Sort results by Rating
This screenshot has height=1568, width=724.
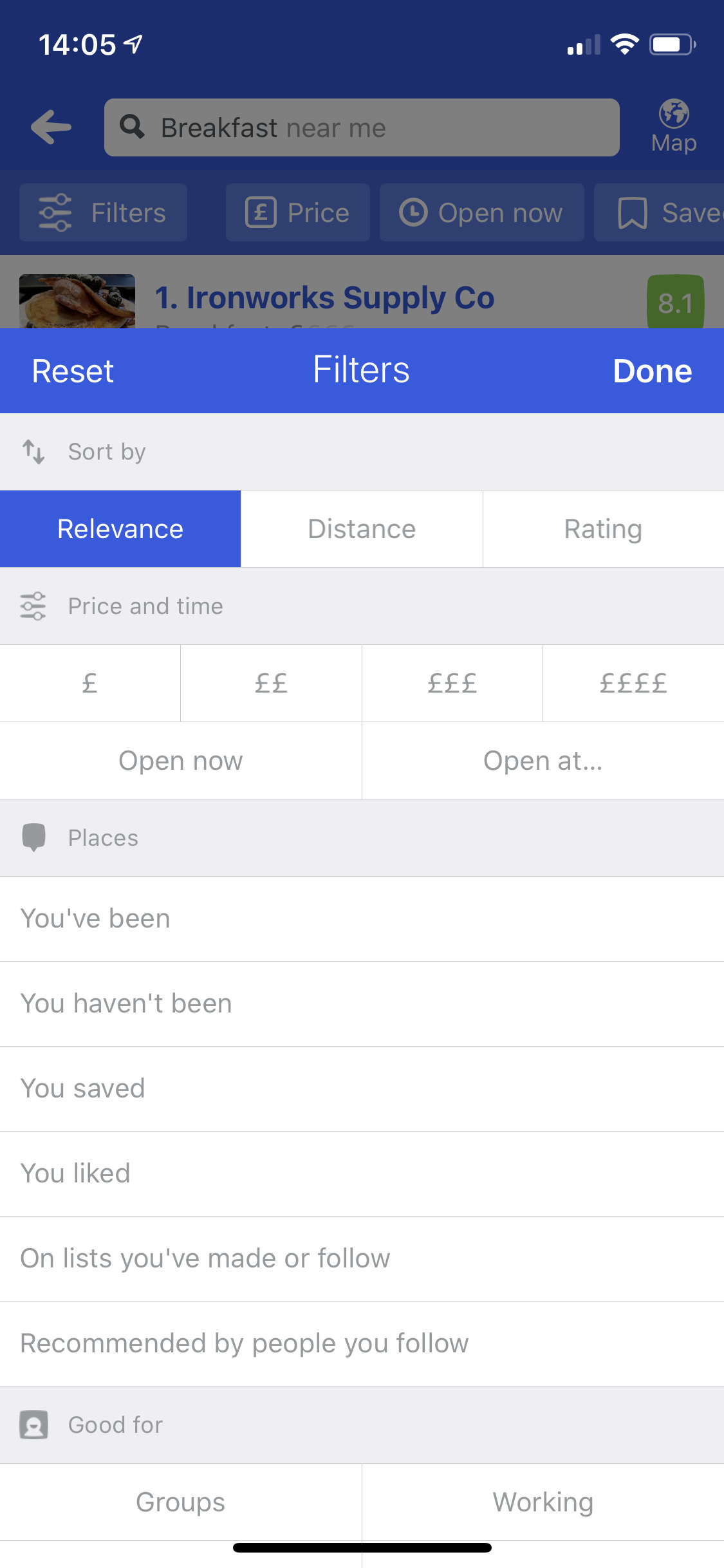(x=603, y=528)
